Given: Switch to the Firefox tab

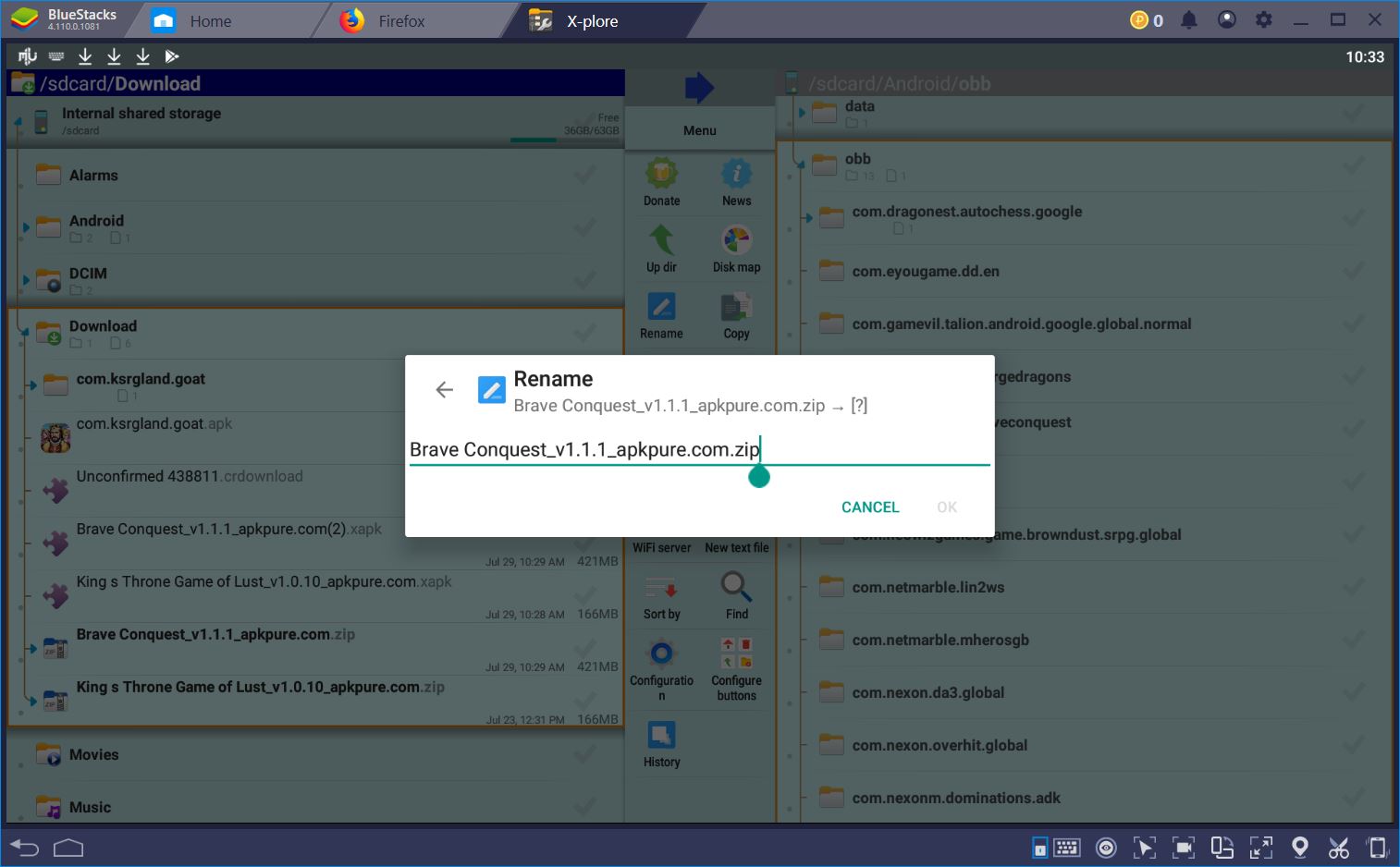Looking at the screenshot, I should (401, 20).
